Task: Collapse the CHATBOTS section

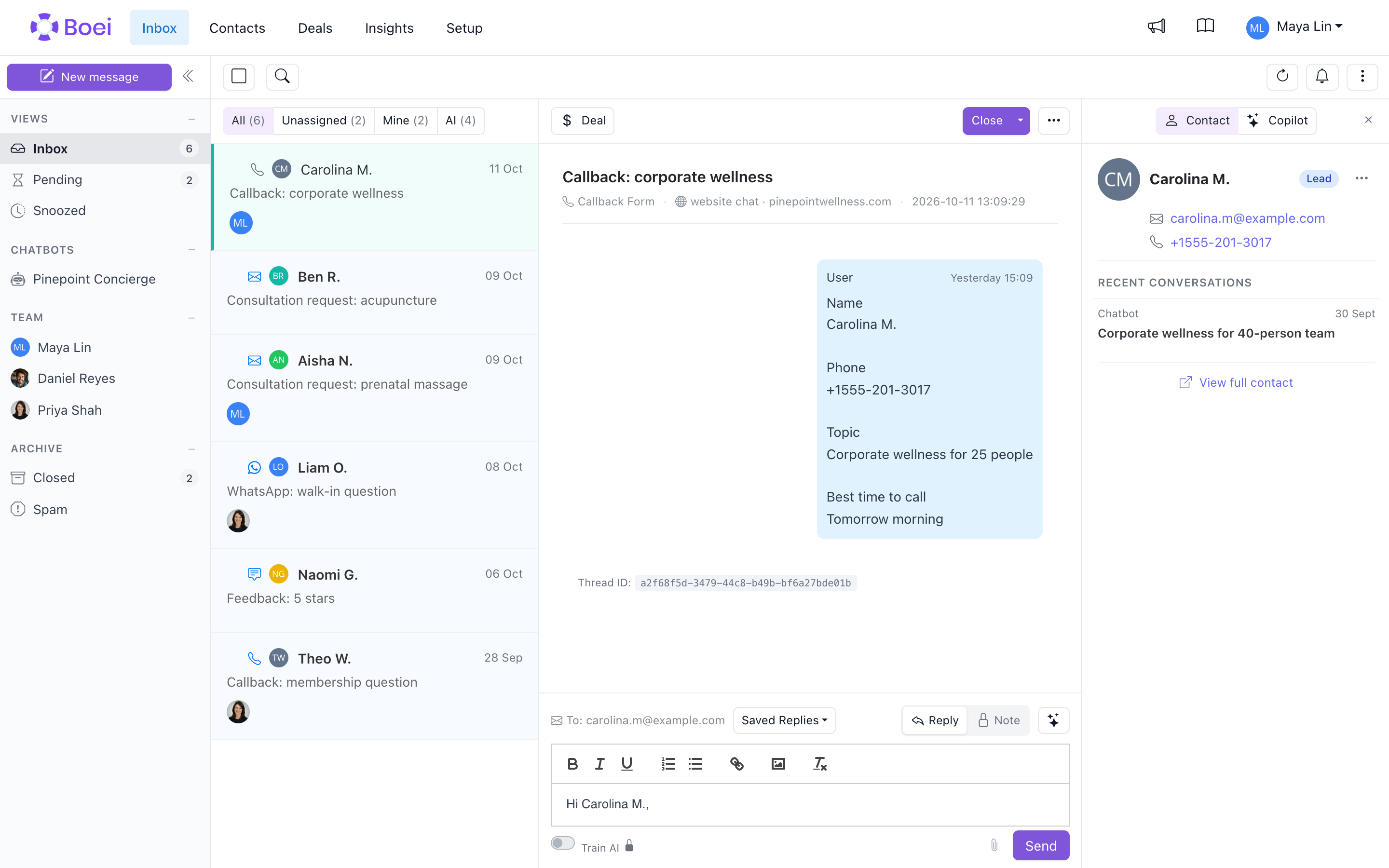Action: click(x=191, y=250)
